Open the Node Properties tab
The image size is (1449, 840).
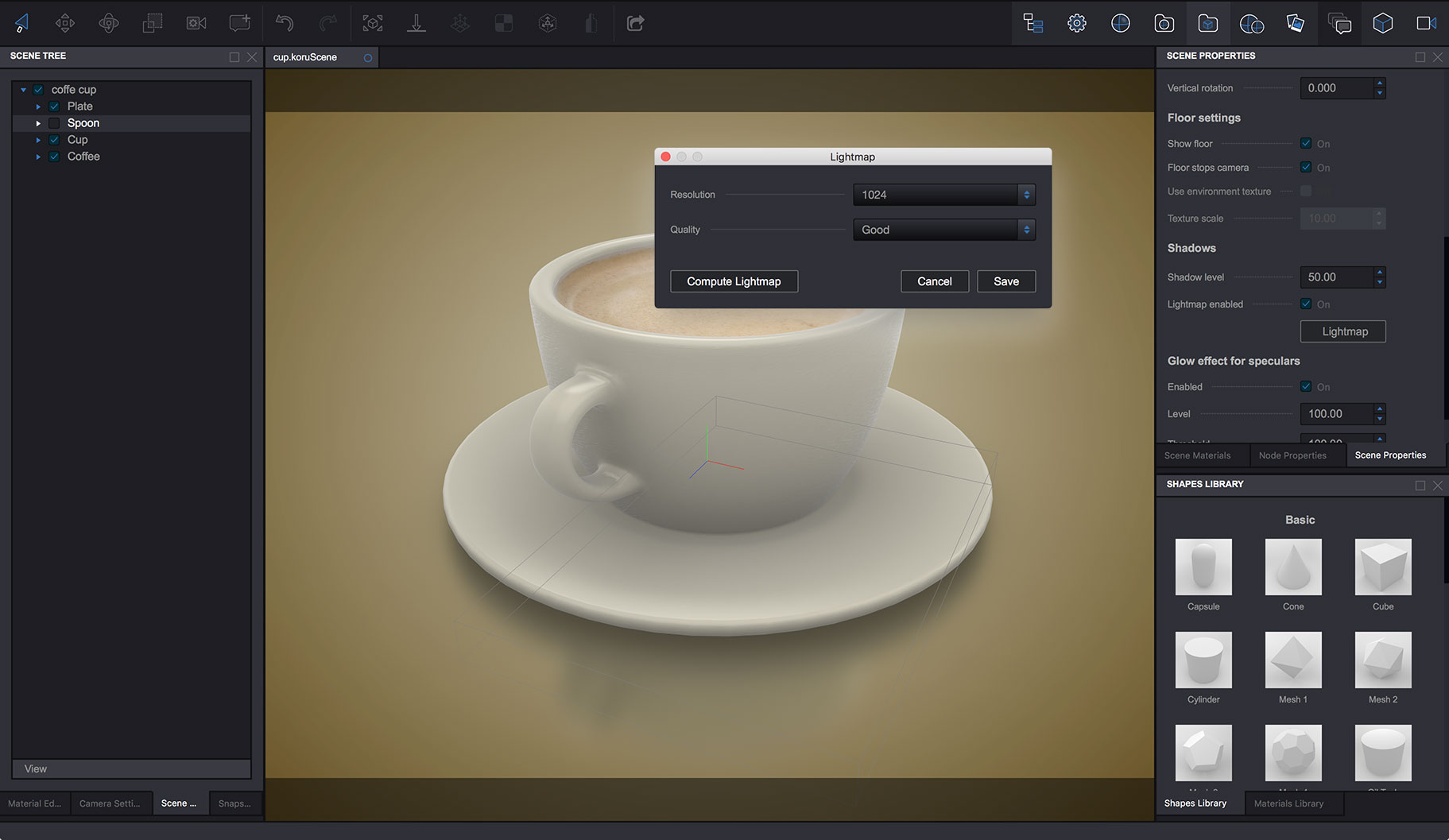click(x=1292, y=455)
